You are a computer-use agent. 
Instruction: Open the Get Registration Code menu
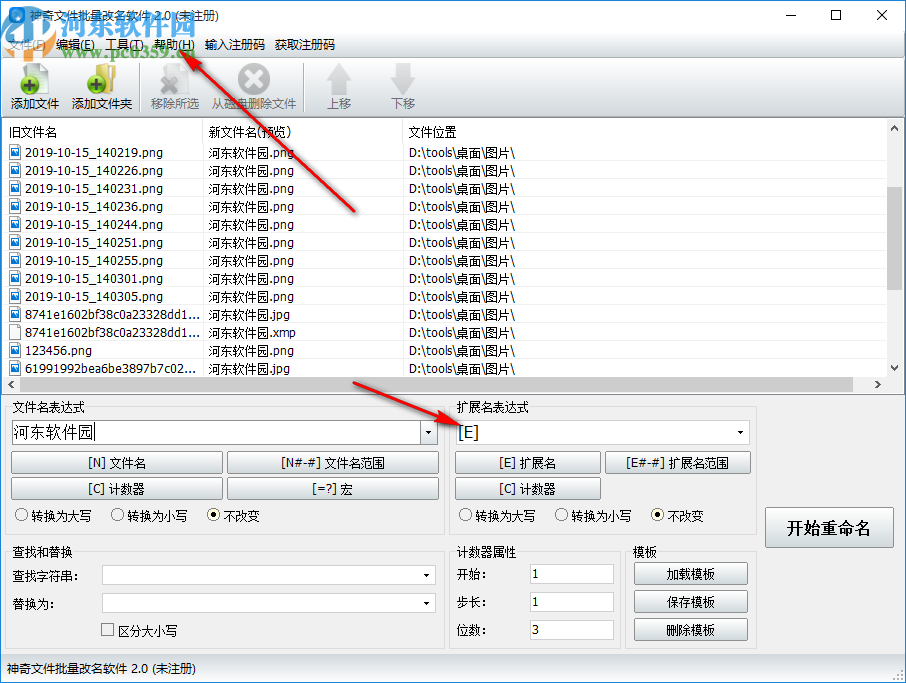point(305,44)
